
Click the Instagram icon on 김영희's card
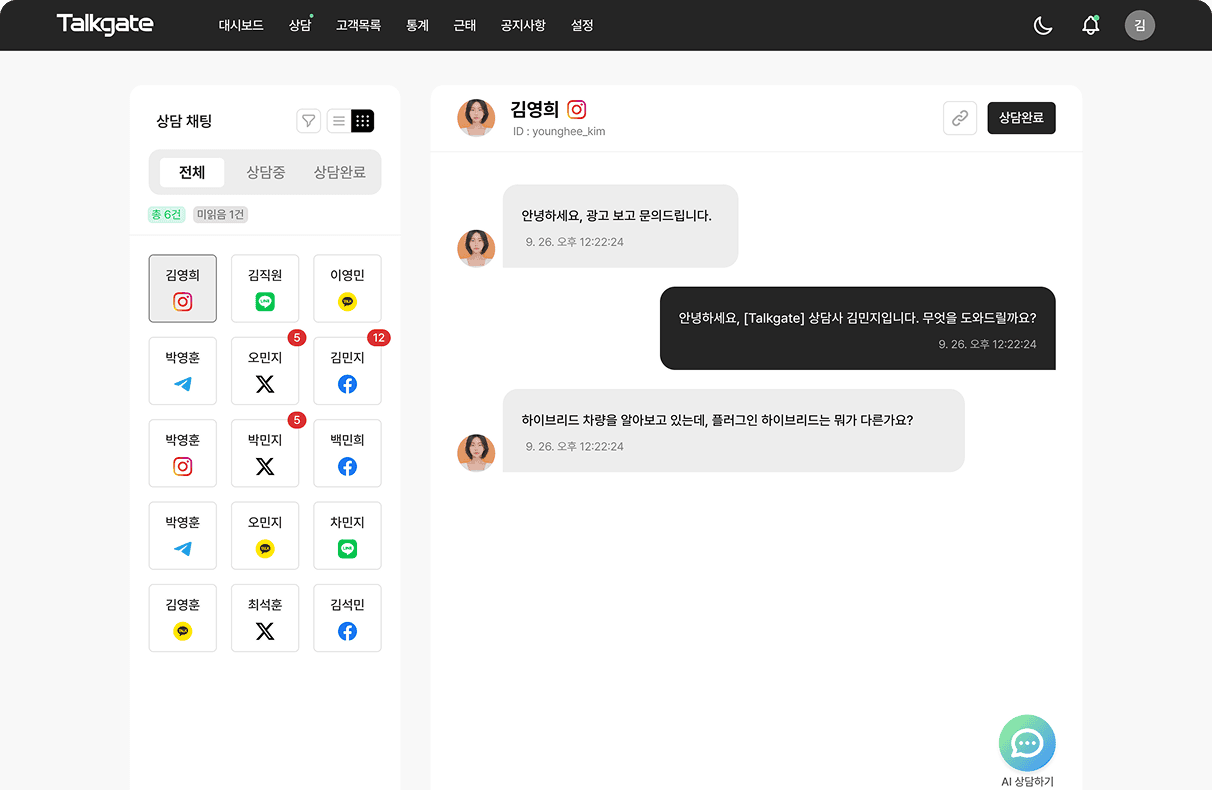182,302
